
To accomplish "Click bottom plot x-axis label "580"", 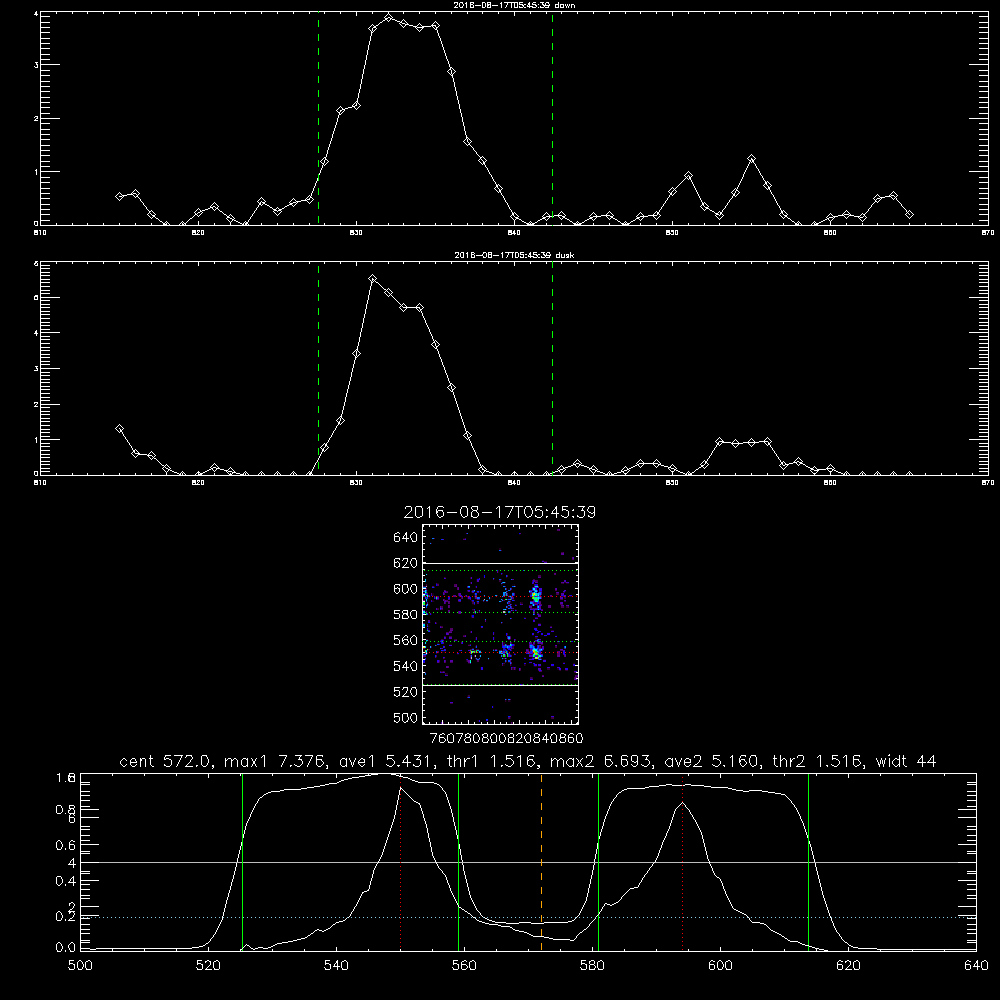I will pos(592,966).
